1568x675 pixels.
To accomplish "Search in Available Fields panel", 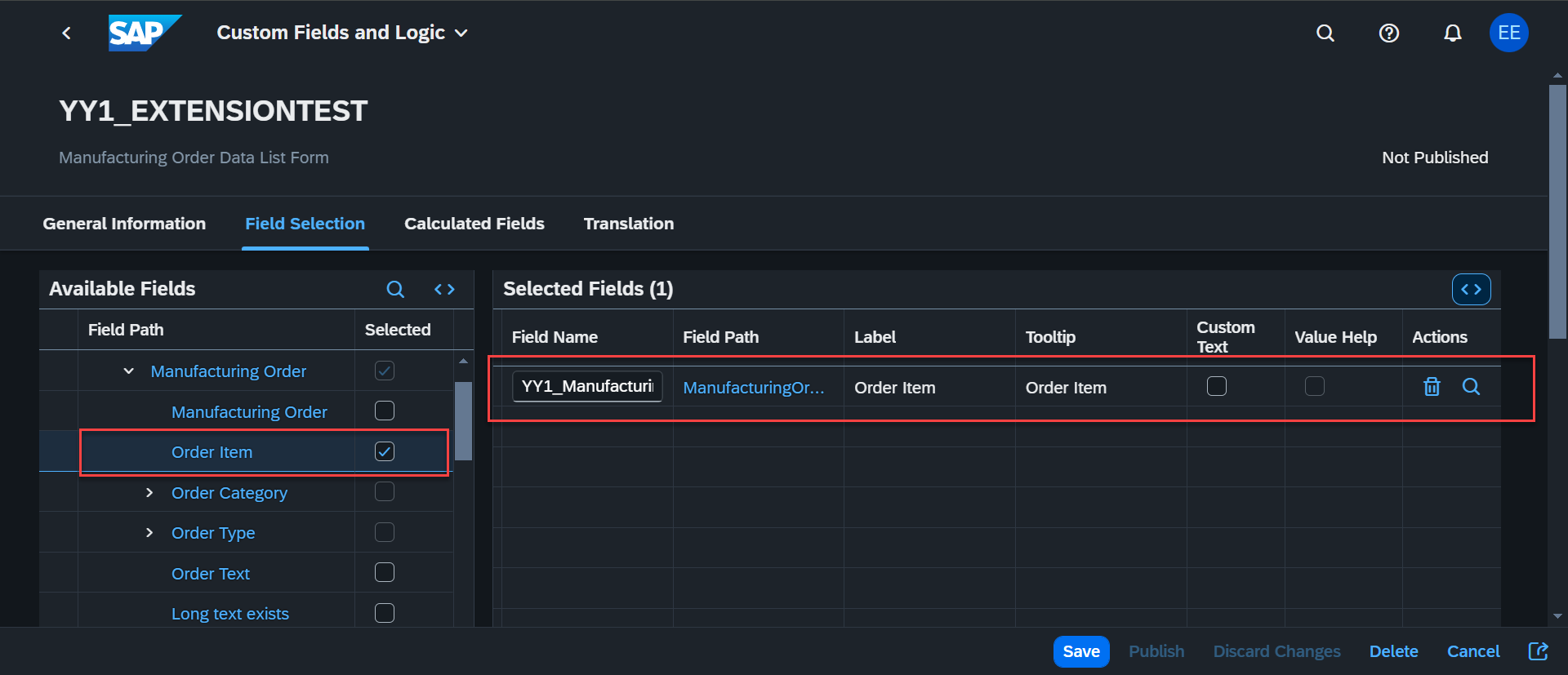I will point(395,289).
